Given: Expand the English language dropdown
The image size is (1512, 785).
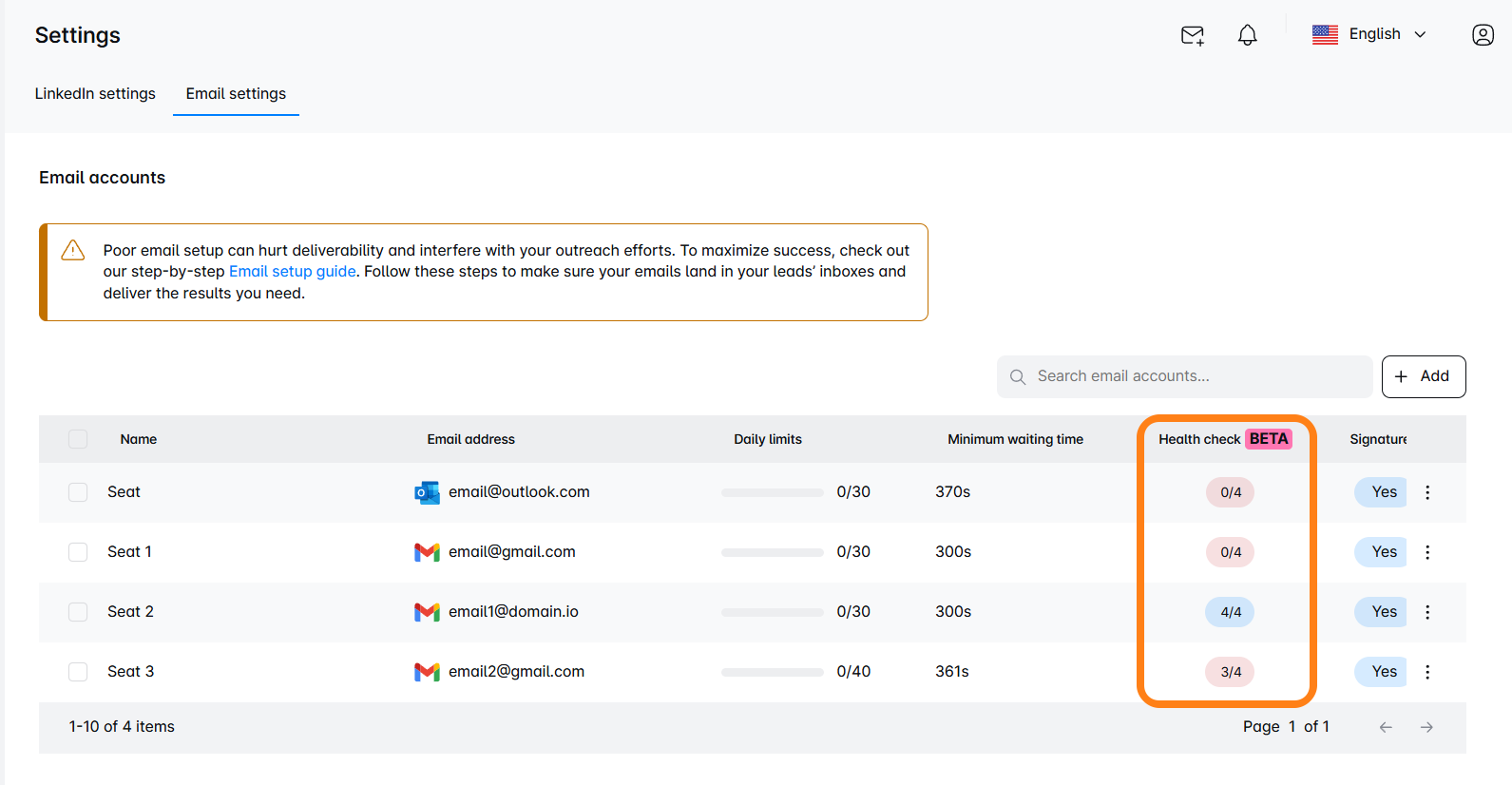Looking at the screenshot, I should (x=1369, y=34).
